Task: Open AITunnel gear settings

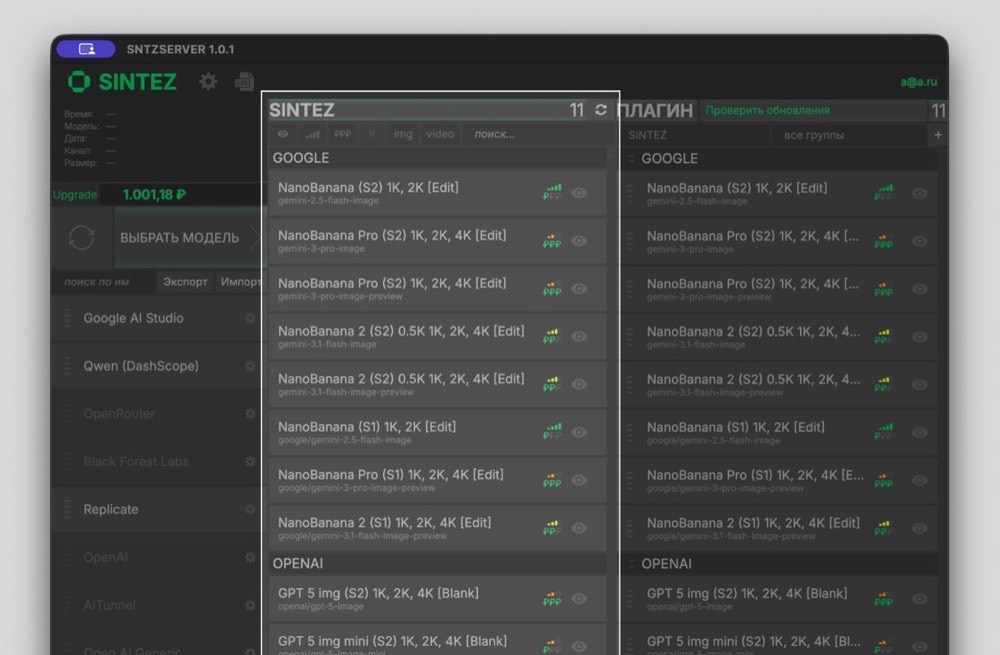Action: point(250,605)
